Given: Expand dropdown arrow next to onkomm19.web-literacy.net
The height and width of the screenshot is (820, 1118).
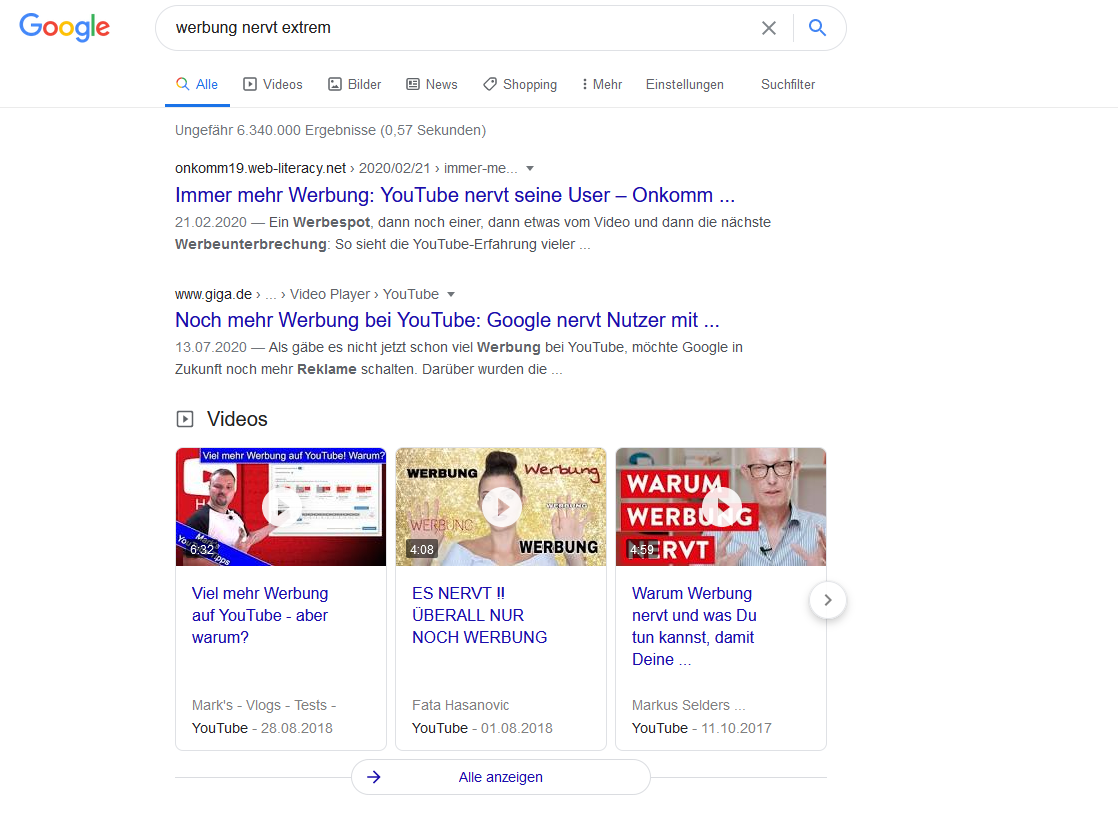Looking at the screenshot, I should tap(530, 168).
